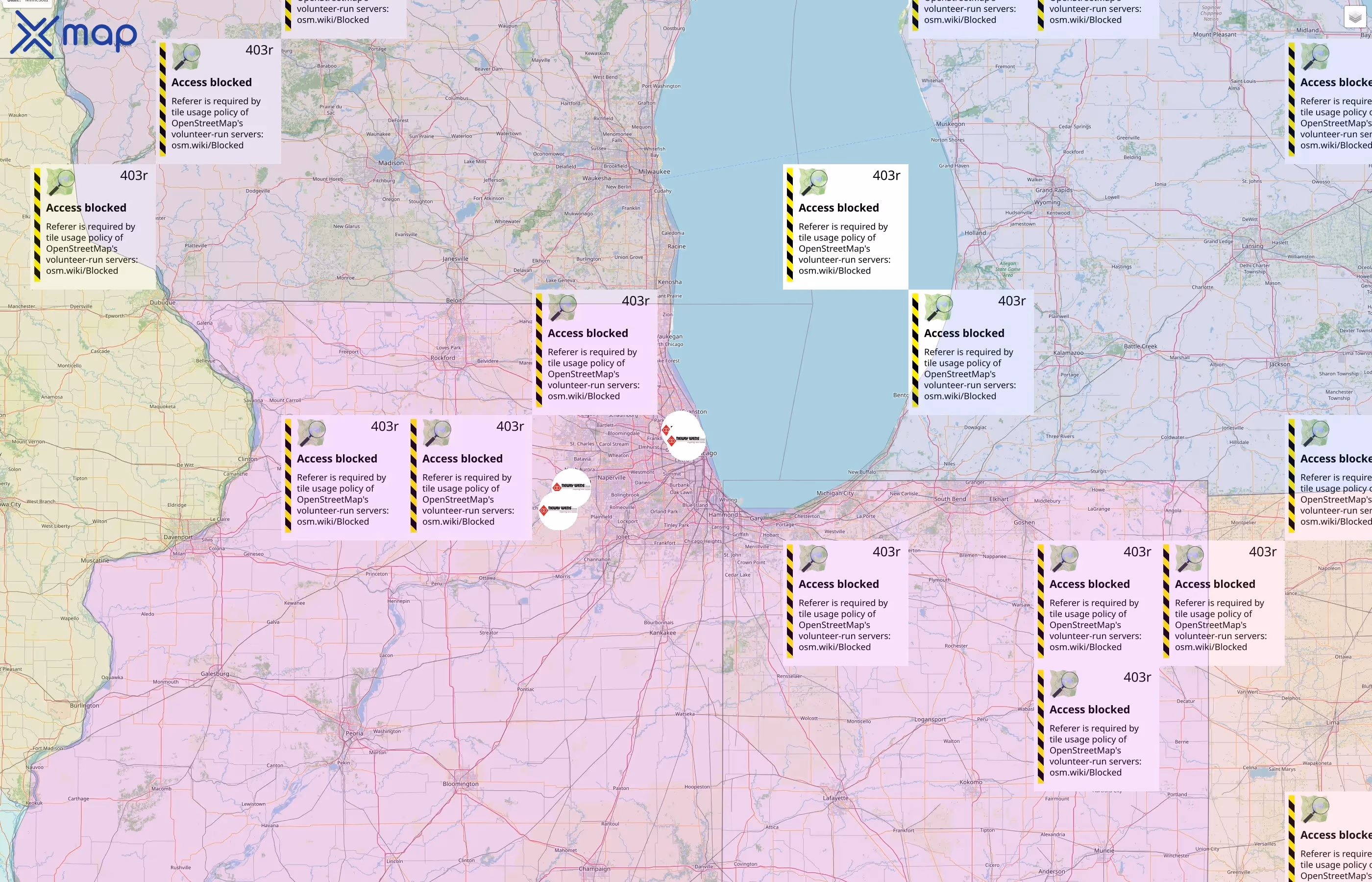
Task: Click the Joliet city label
Action: [622, 537]
